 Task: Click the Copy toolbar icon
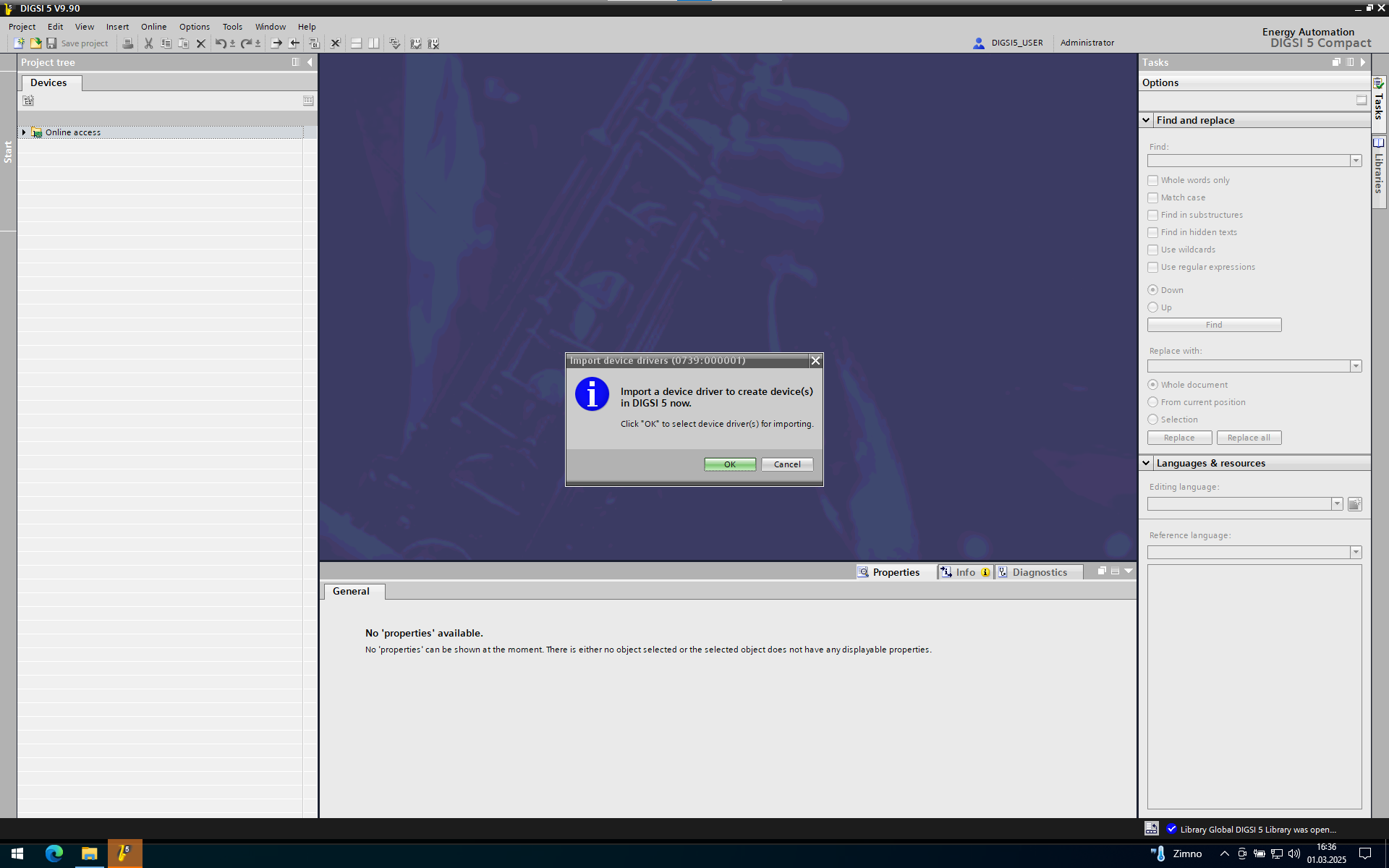pos(166,43)
